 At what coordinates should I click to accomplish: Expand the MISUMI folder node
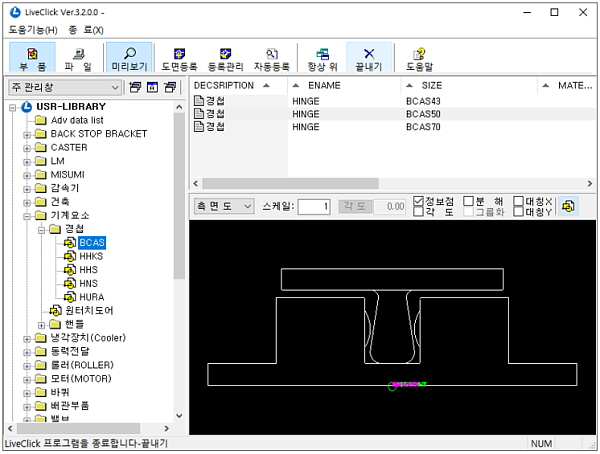[x=27, y=176]
